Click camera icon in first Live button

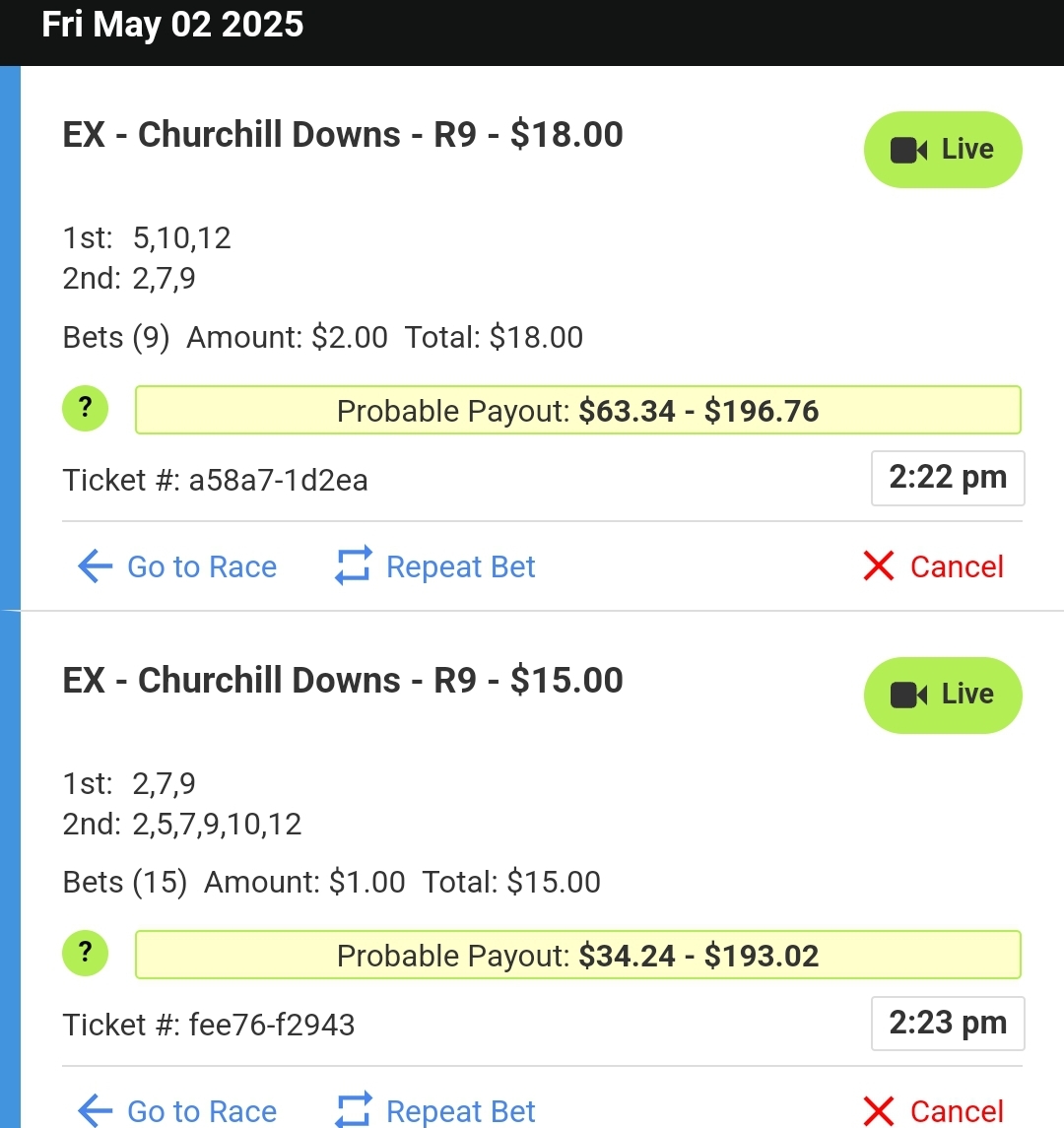[x=908, y=151]
